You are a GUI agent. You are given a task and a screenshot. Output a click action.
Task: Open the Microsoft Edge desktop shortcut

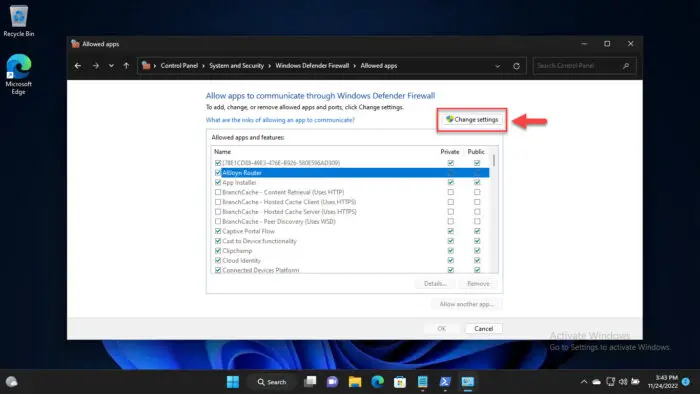click(x=18, y=74)
